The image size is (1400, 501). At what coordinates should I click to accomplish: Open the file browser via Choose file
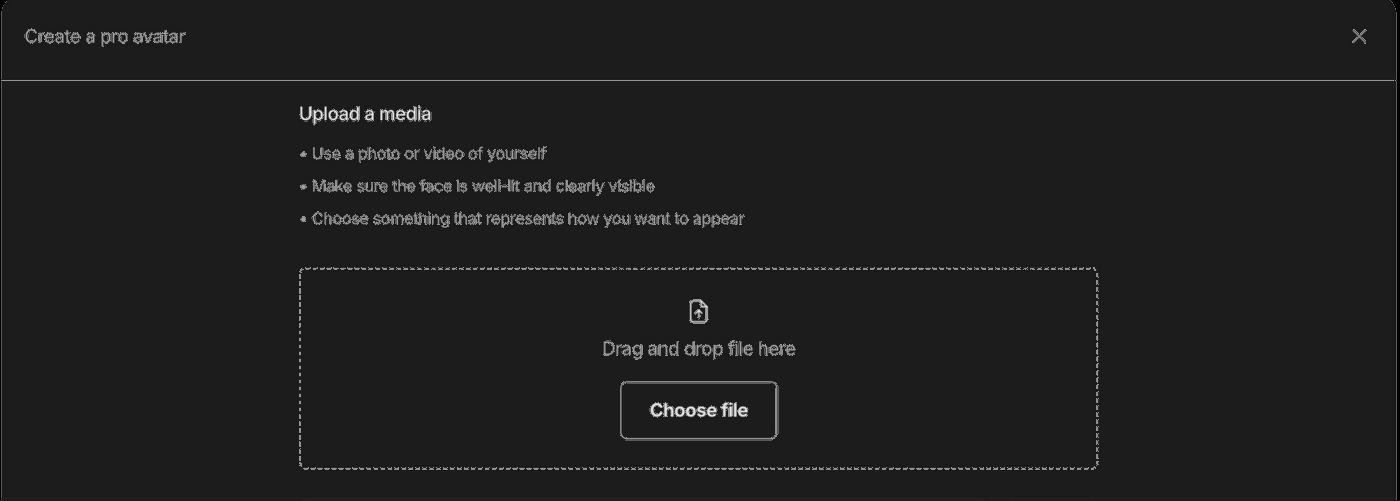[x=698, y=410]
